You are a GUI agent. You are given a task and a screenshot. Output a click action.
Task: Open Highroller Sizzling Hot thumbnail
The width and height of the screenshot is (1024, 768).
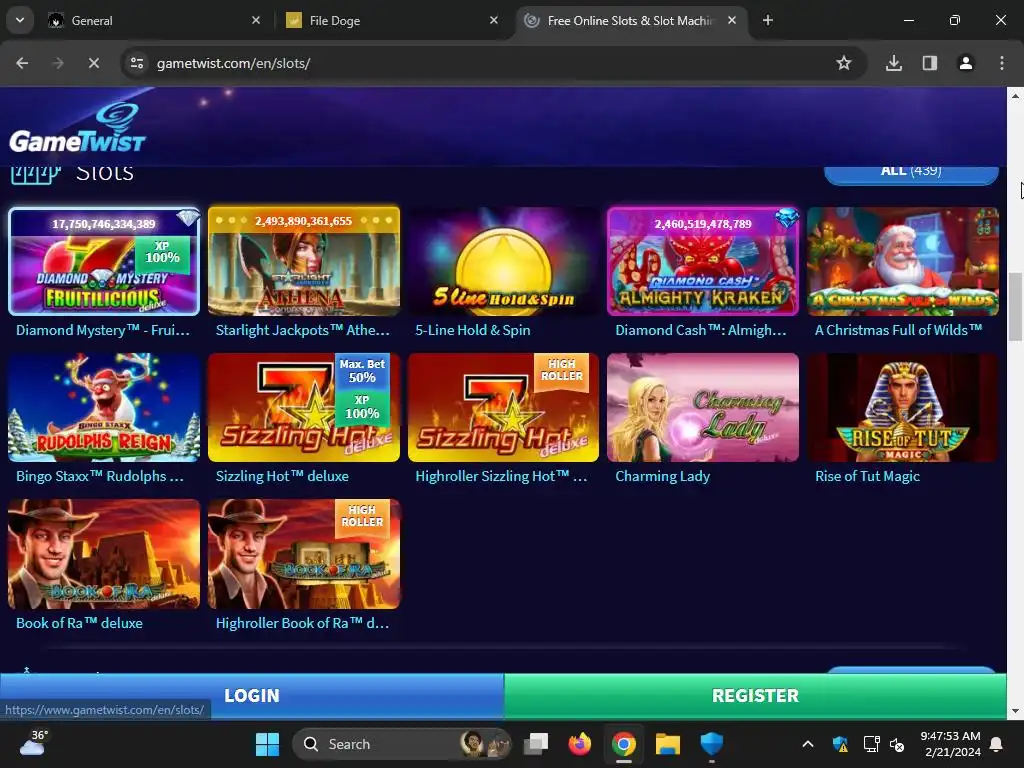504,408
